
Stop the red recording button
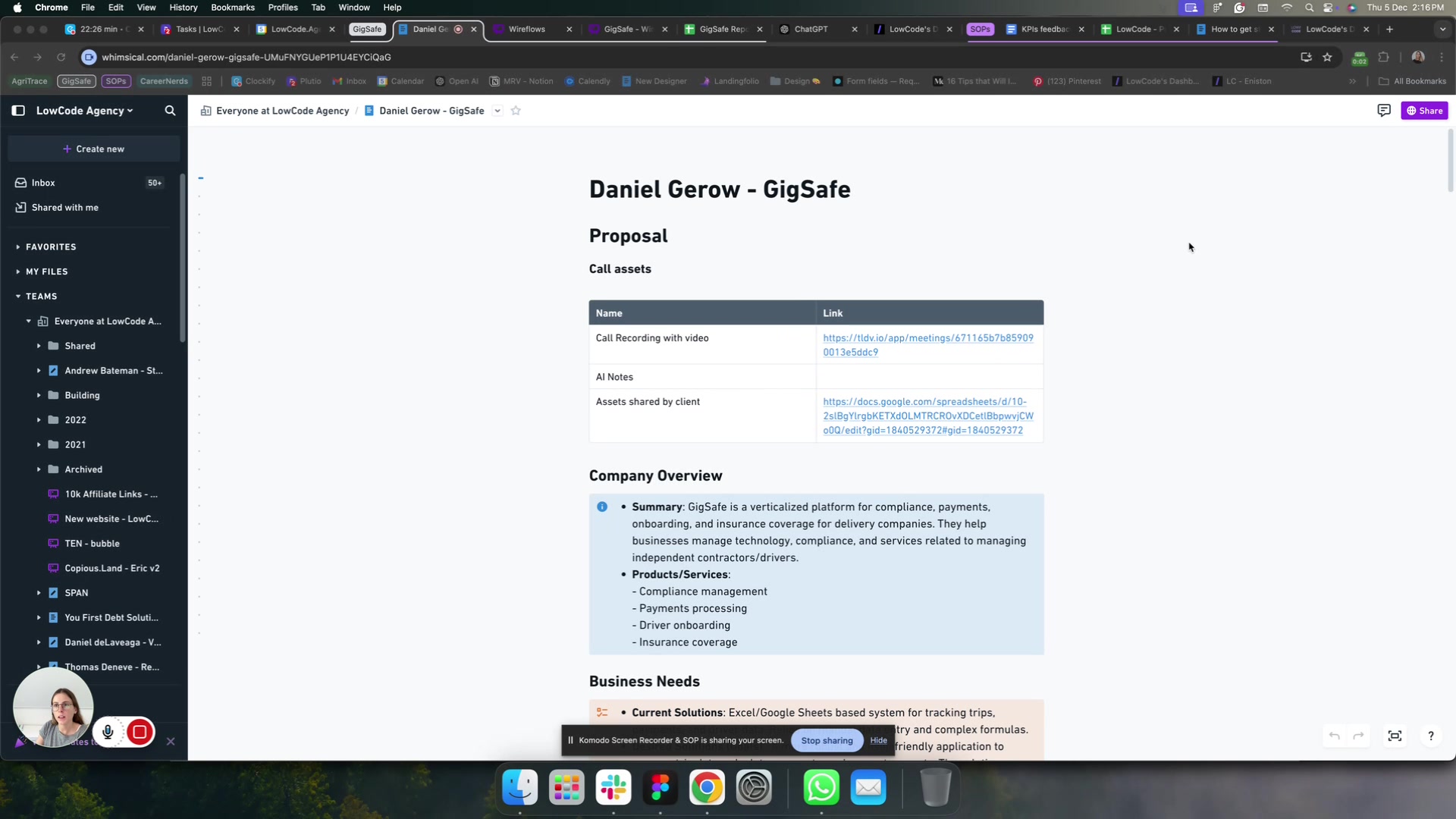tap(140, 732)
